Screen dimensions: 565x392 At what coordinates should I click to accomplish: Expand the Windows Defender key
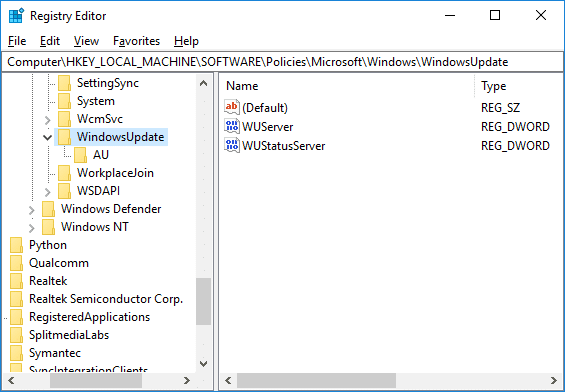[x=32, y=210]
